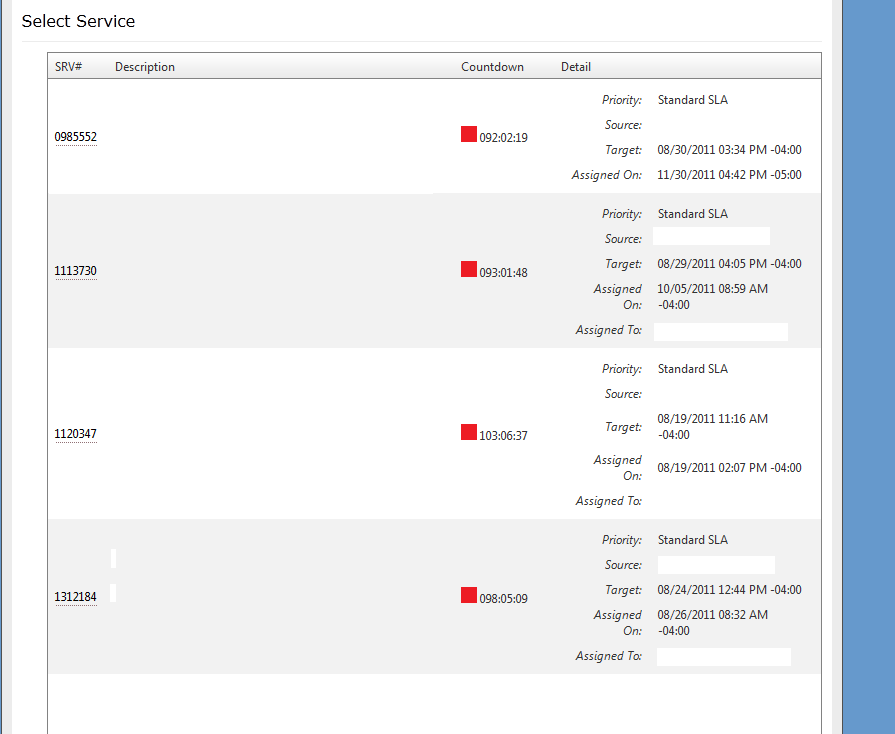Sort by Description column header

coord(145,67)
